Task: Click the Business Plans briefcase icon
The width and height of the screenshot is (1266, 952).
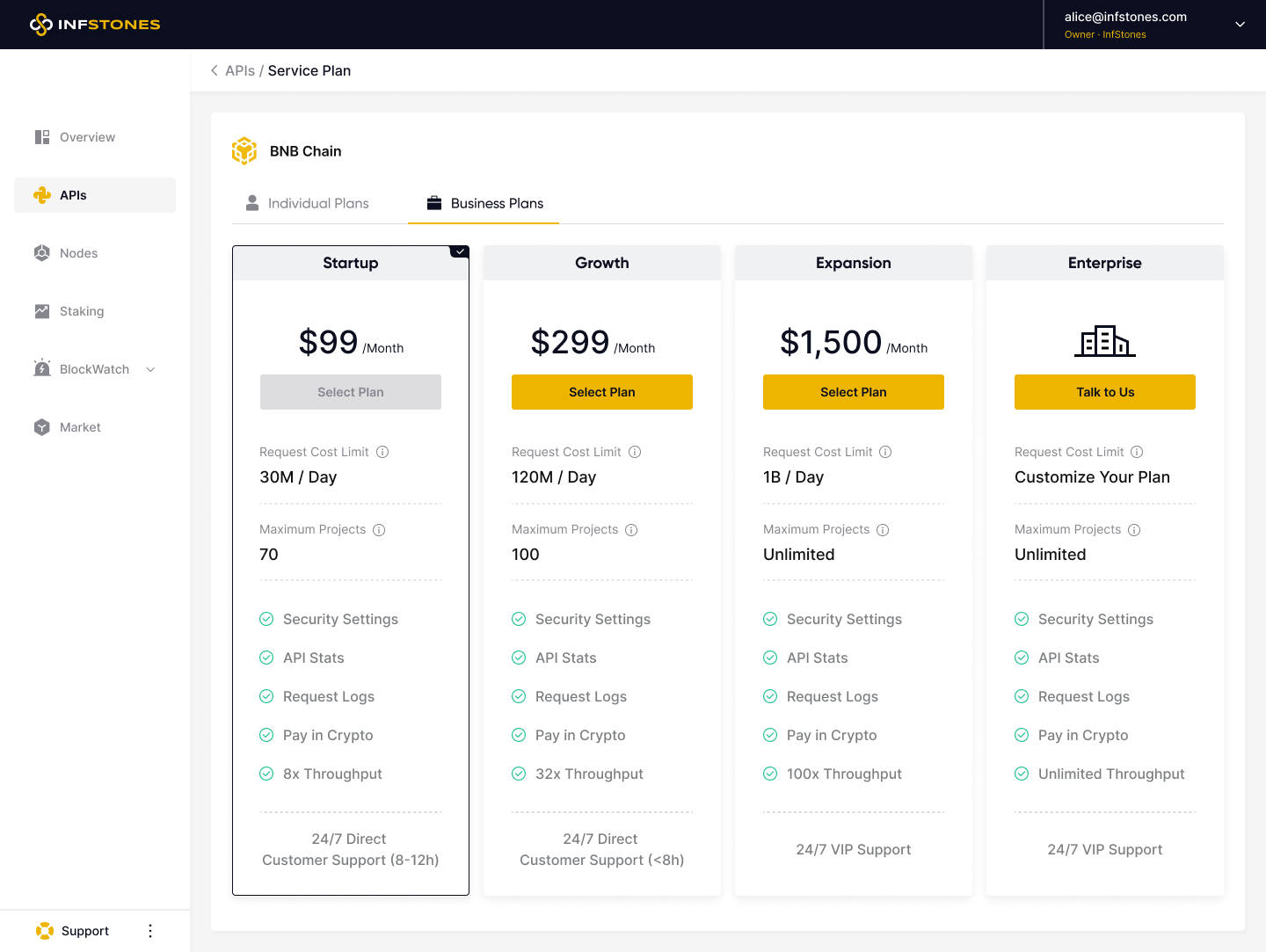Action: [434, 203]
